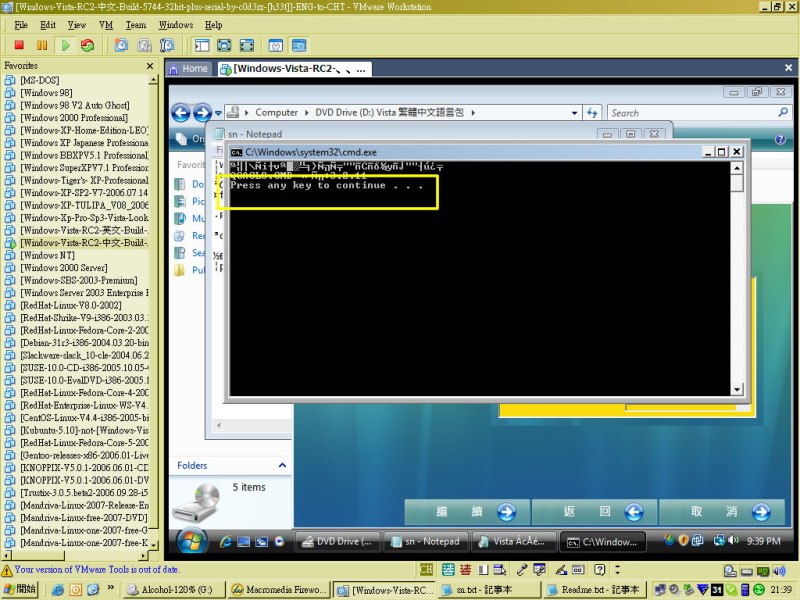Screen dimensions: 800x600
Task: Click the green Power On play icon
Action: [65, 45]
